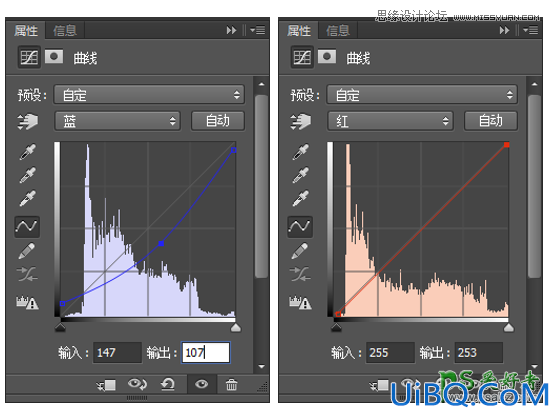Click input field showing 147
The image size is (550, 409).
(117, 353)
